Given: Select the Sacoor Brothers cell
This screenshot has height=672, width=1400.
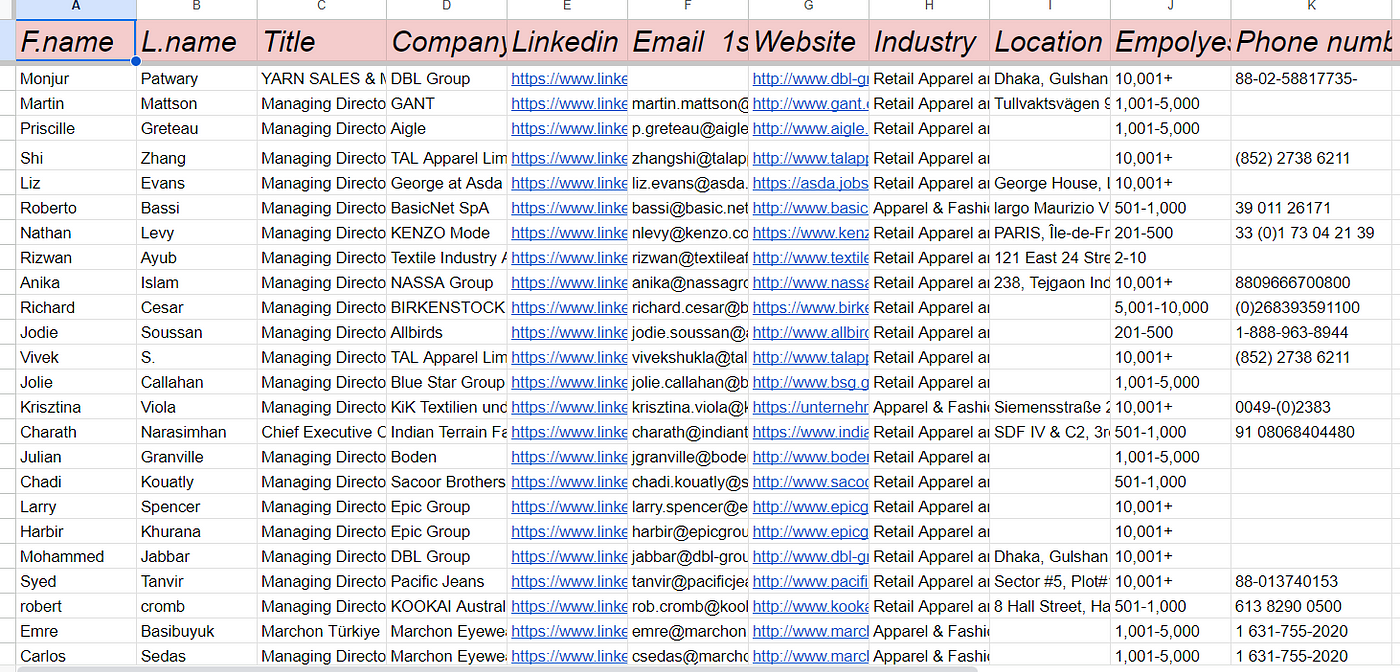Looking at the screenshot, I should tap(447, 482).
